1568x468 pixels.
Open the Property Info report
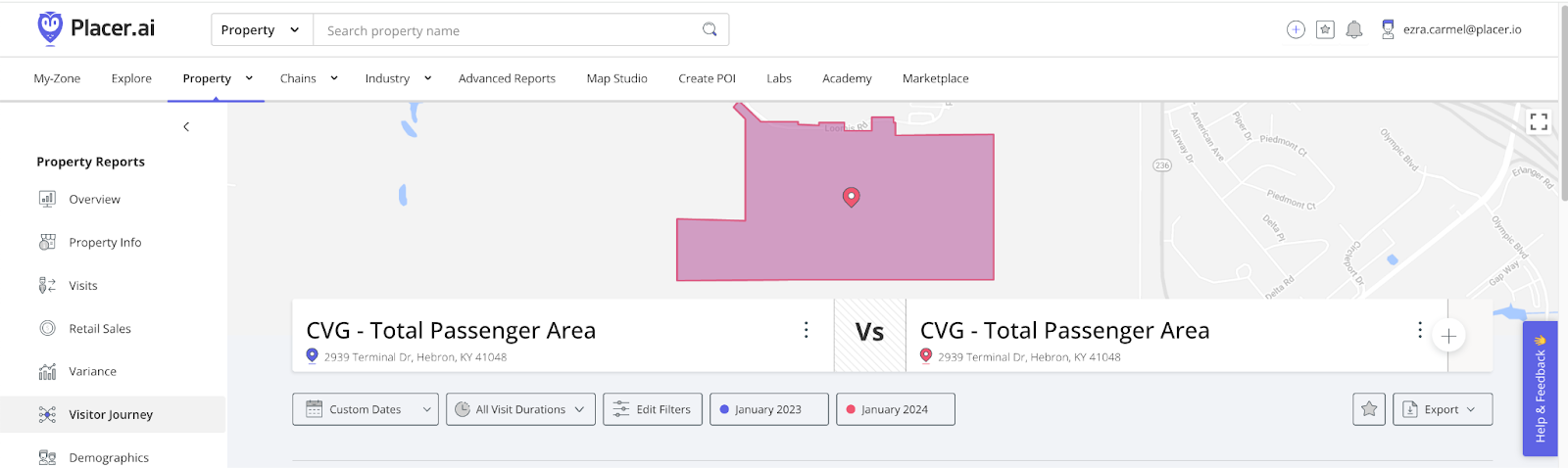tap(105, 242)
